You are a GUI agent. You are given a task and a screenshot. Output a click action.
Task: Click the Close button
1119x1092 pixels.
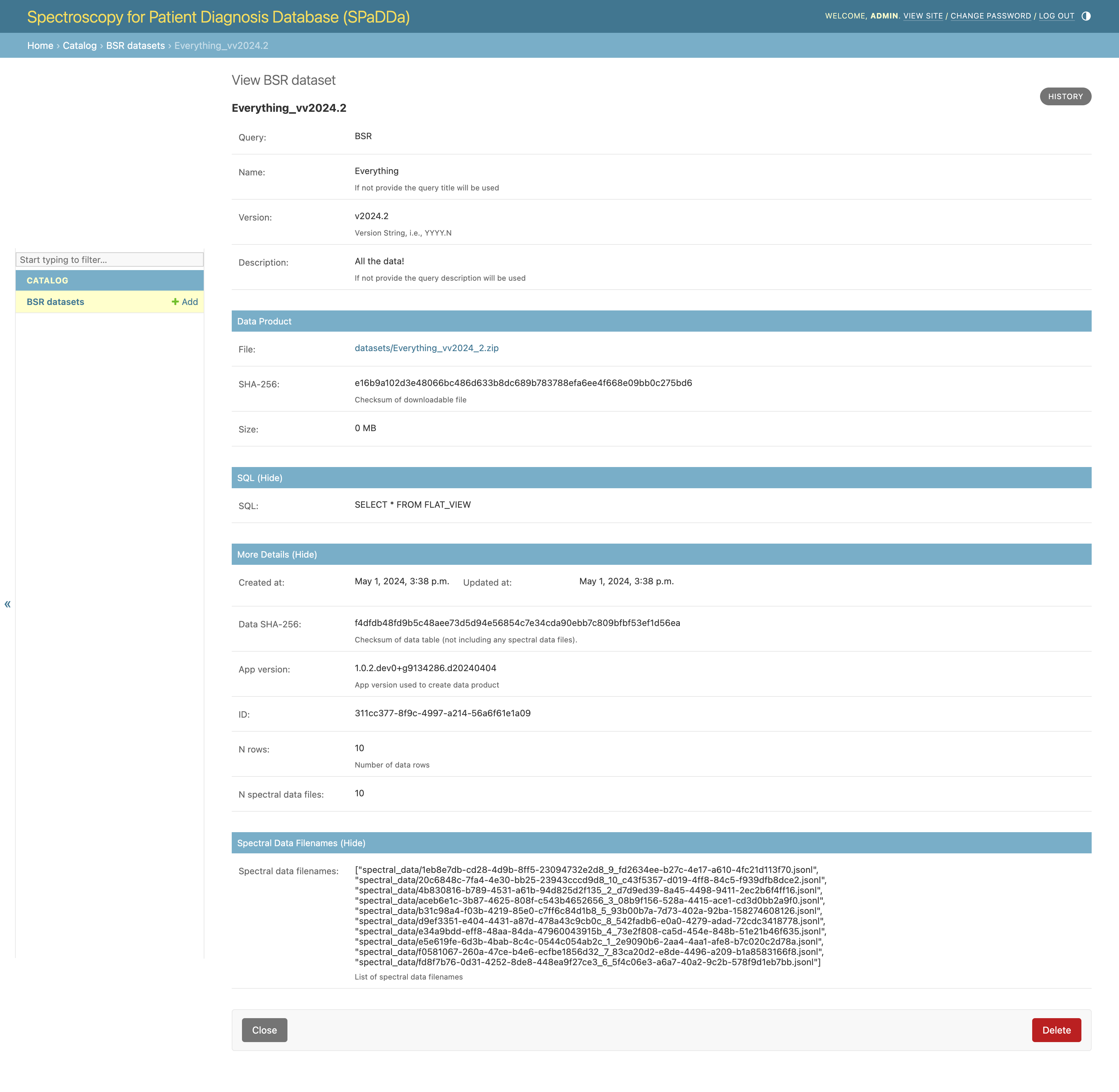[x=264, y=1030]
